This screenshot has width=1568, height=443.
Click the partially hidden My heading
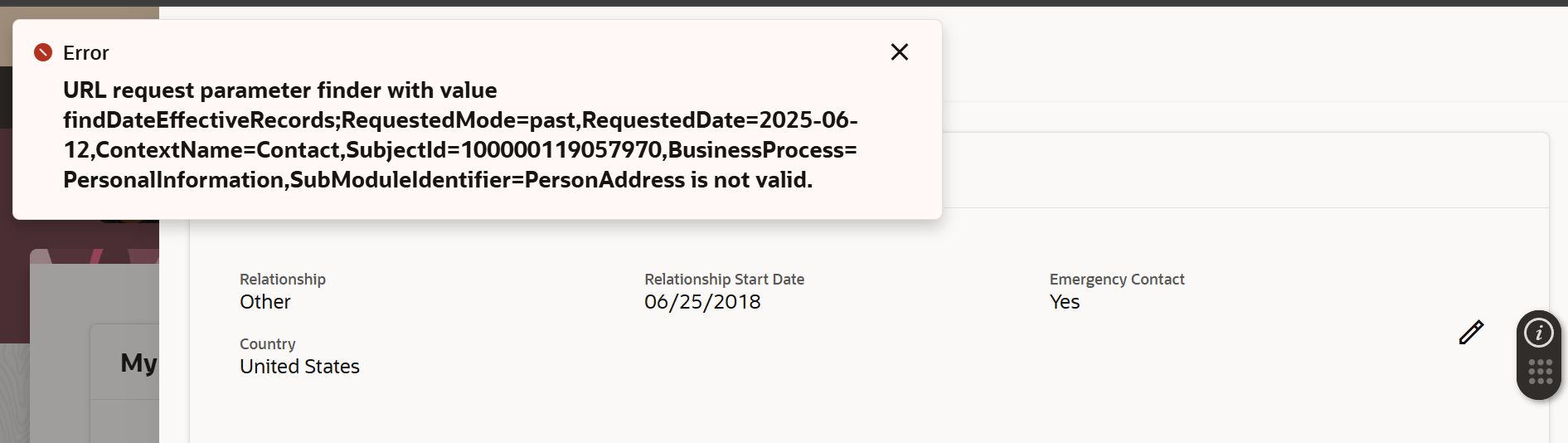tap(138, 363)
